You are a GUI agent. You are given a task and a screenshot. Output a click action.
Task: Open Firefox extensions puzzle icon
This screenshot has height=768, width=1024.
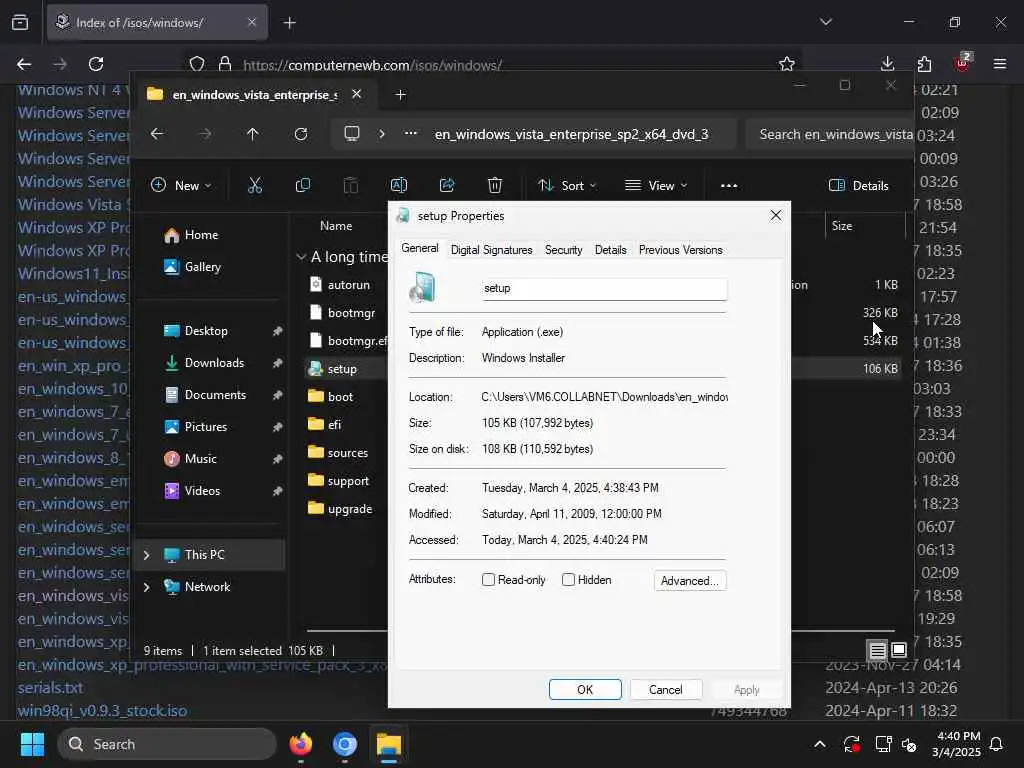point(924,64)
